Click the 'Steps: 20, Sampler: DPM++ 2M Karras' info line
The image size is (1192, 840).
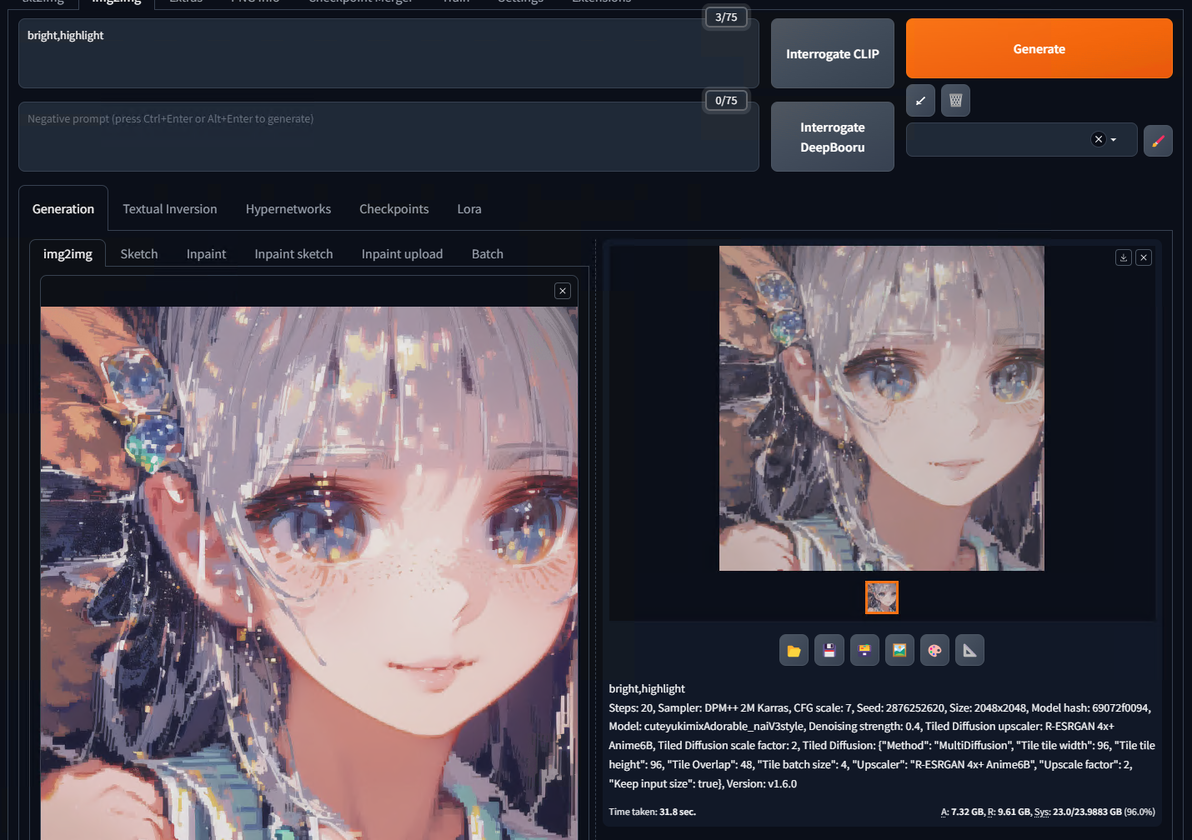[x=699, y=708]
